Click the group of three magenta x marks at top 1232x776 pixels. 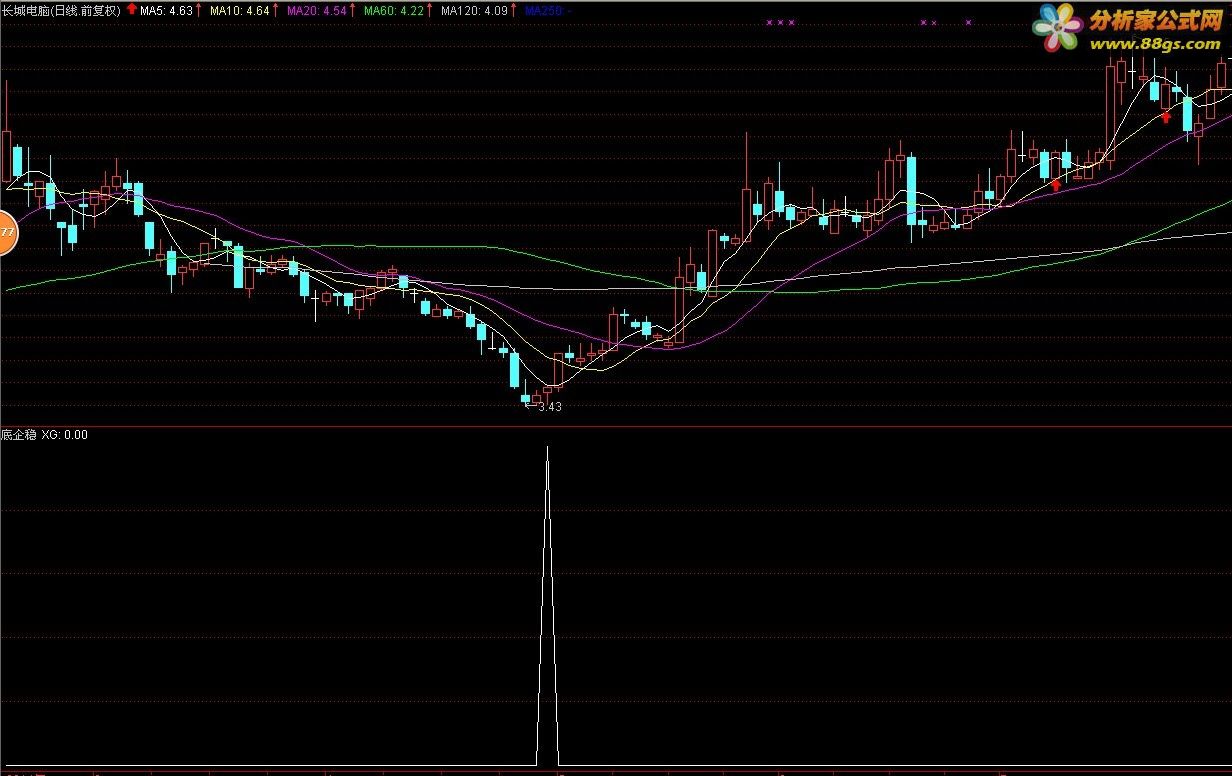(x=780, y=22)
